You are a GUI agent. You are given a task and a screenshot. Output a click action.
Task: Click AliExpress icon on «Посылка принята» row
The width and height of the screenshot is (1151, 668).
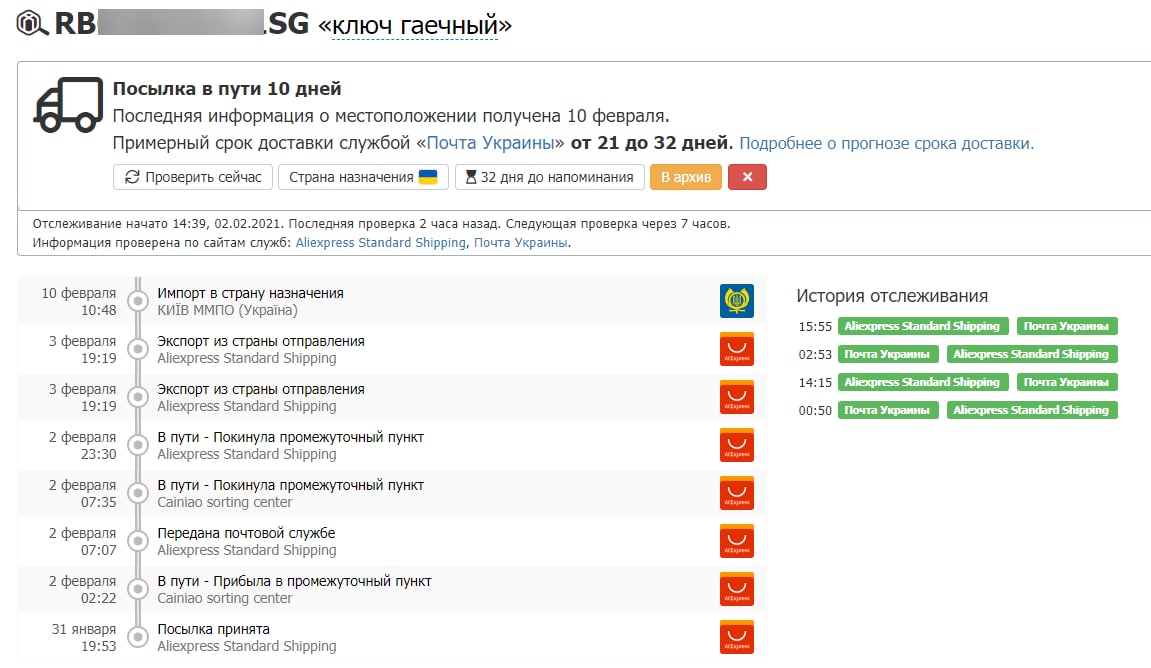[736, 637]
